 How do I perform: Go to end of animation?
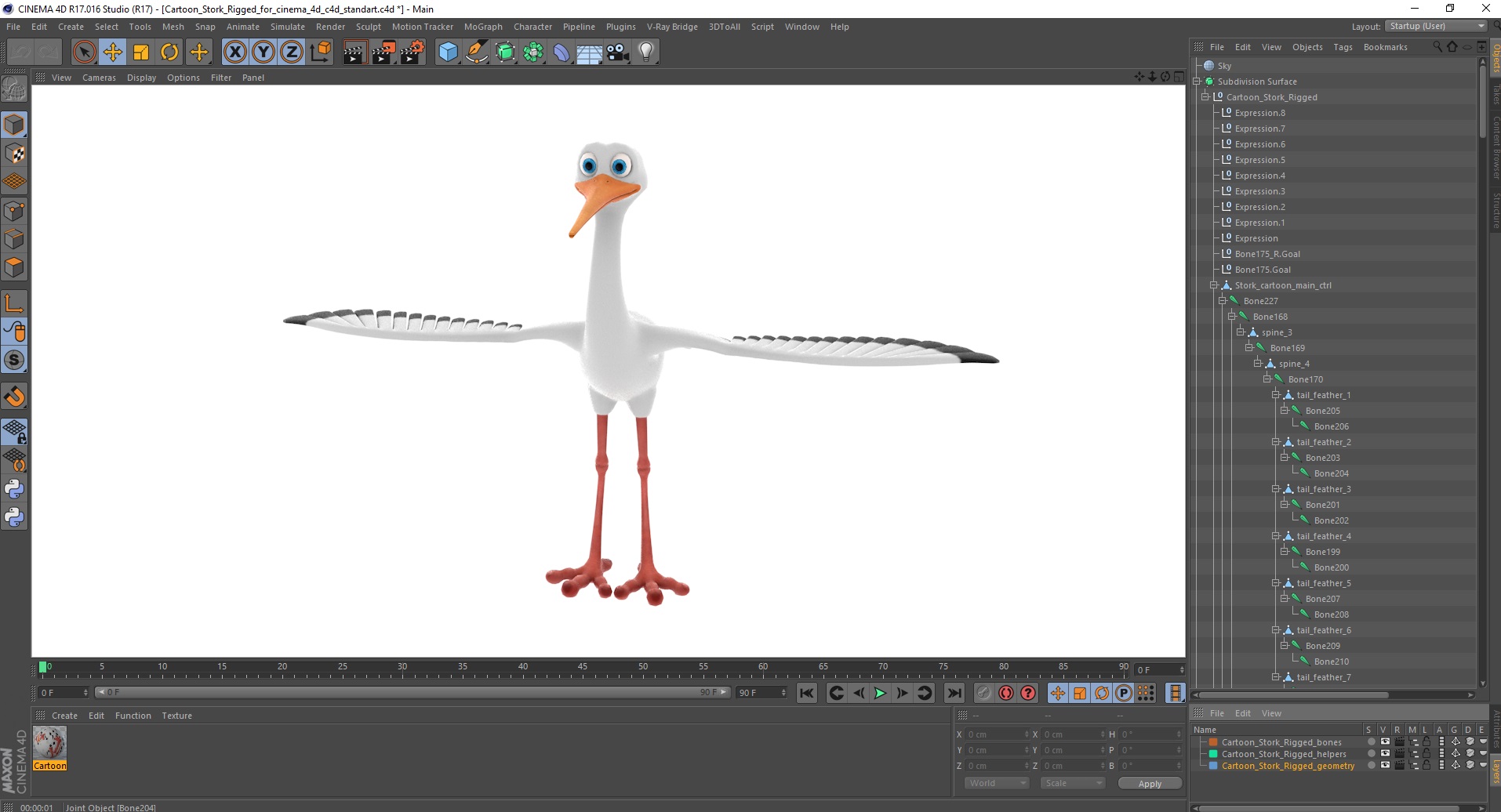954,693
